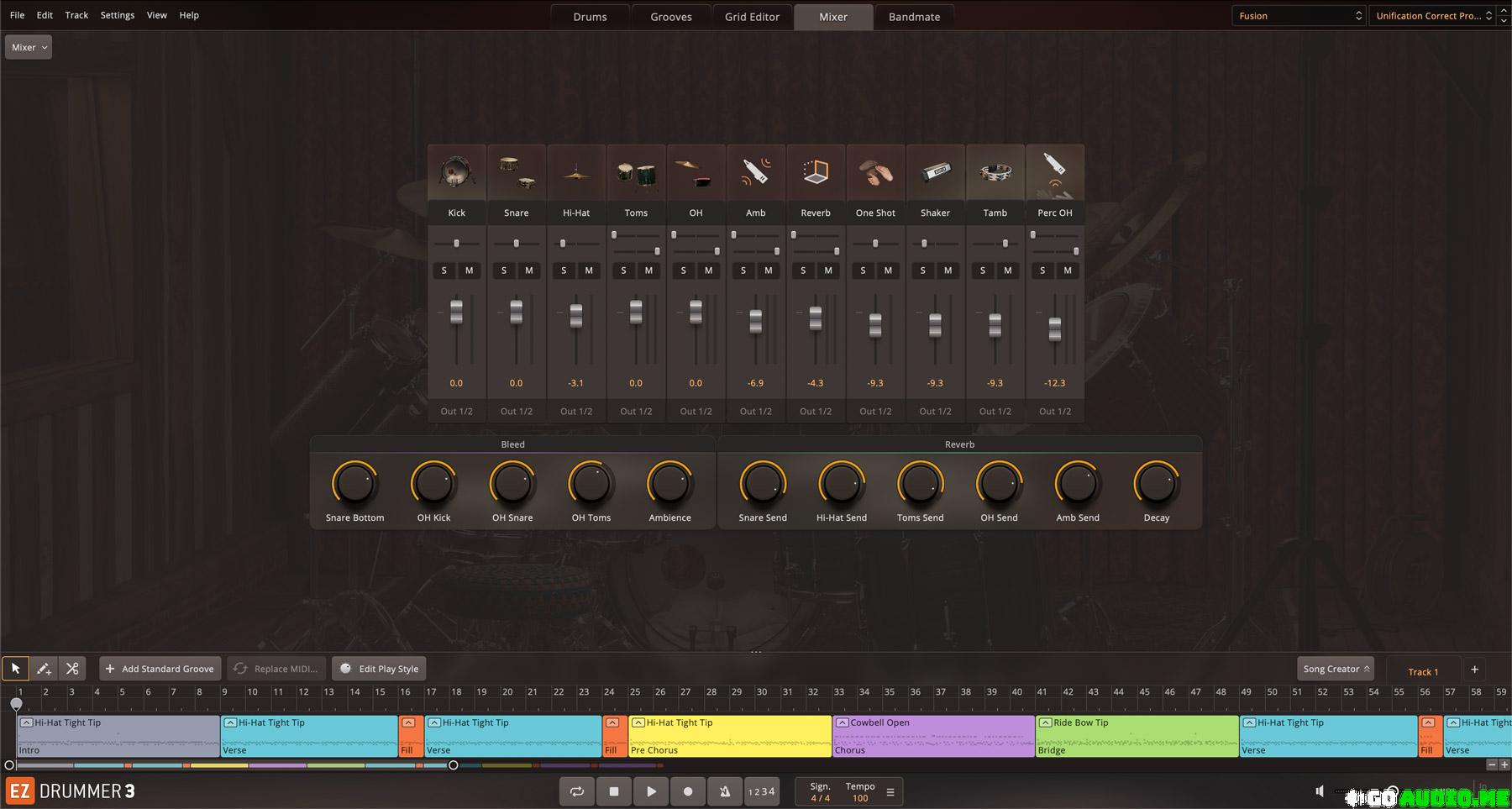
Task: Open the File menu
Action: click(x=17, y=15)
